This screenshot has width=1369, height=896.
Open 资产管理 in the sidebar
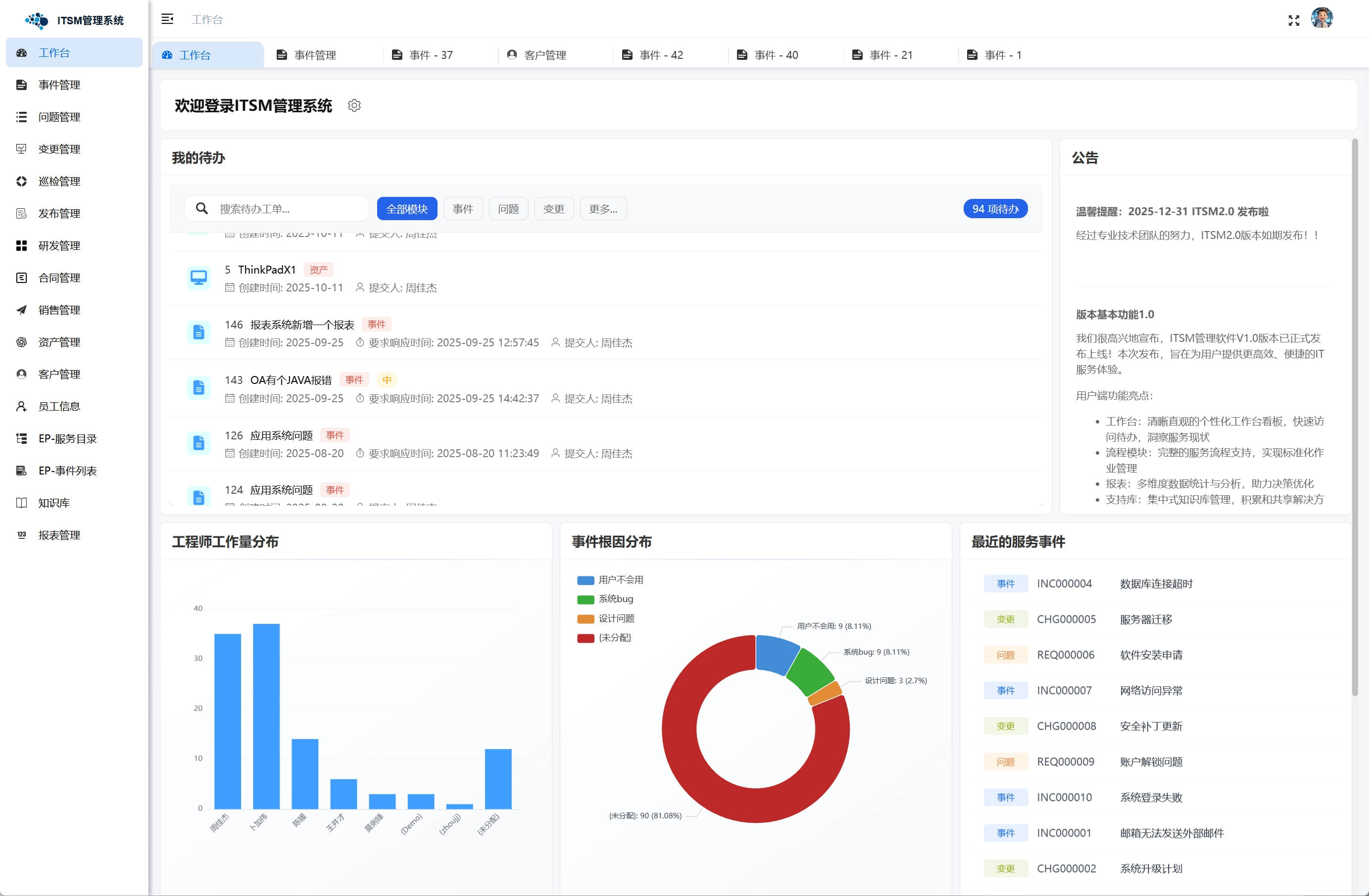pyautogui.click(x=59, y=342)
